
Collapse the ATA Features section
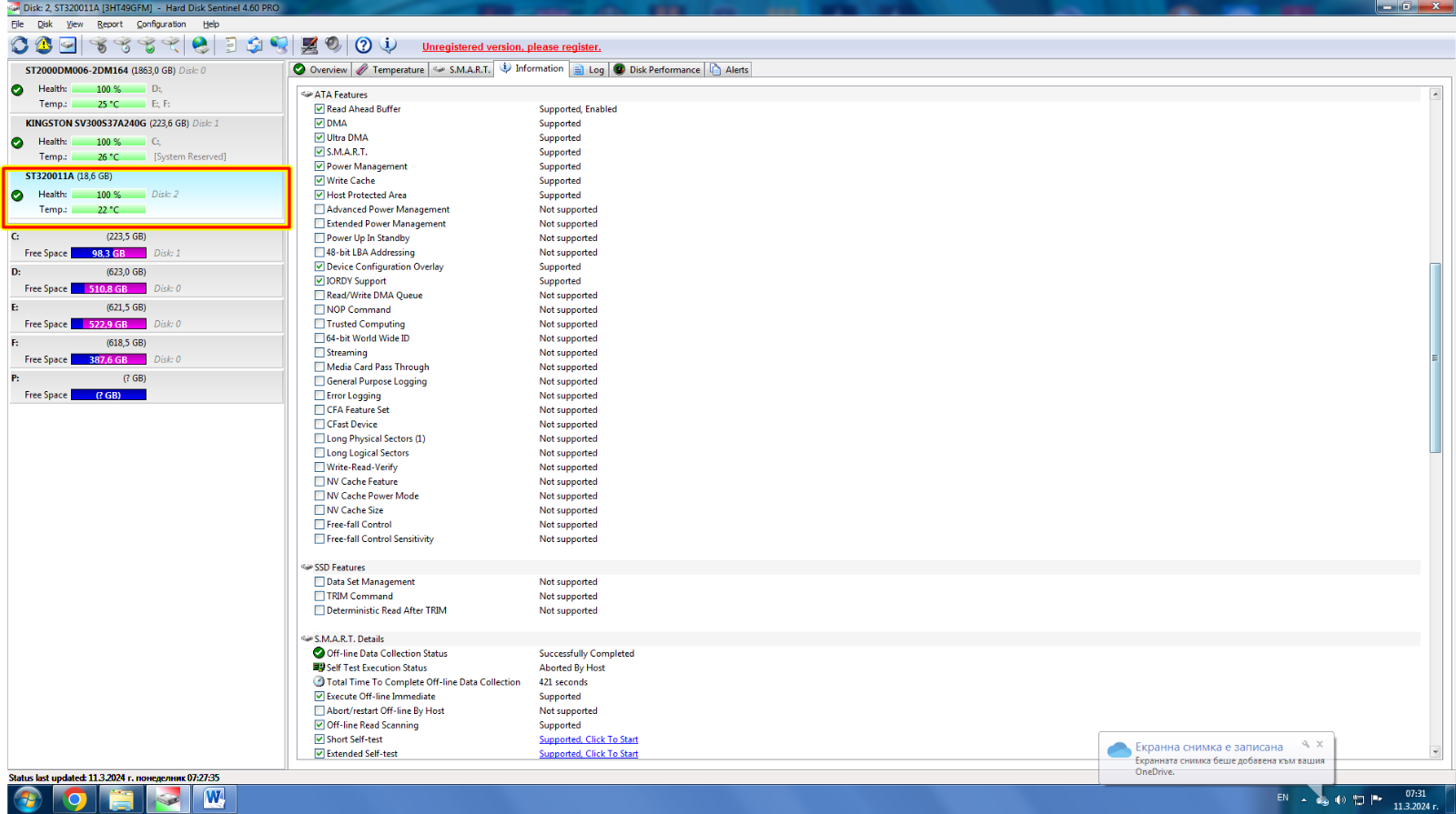307,95
